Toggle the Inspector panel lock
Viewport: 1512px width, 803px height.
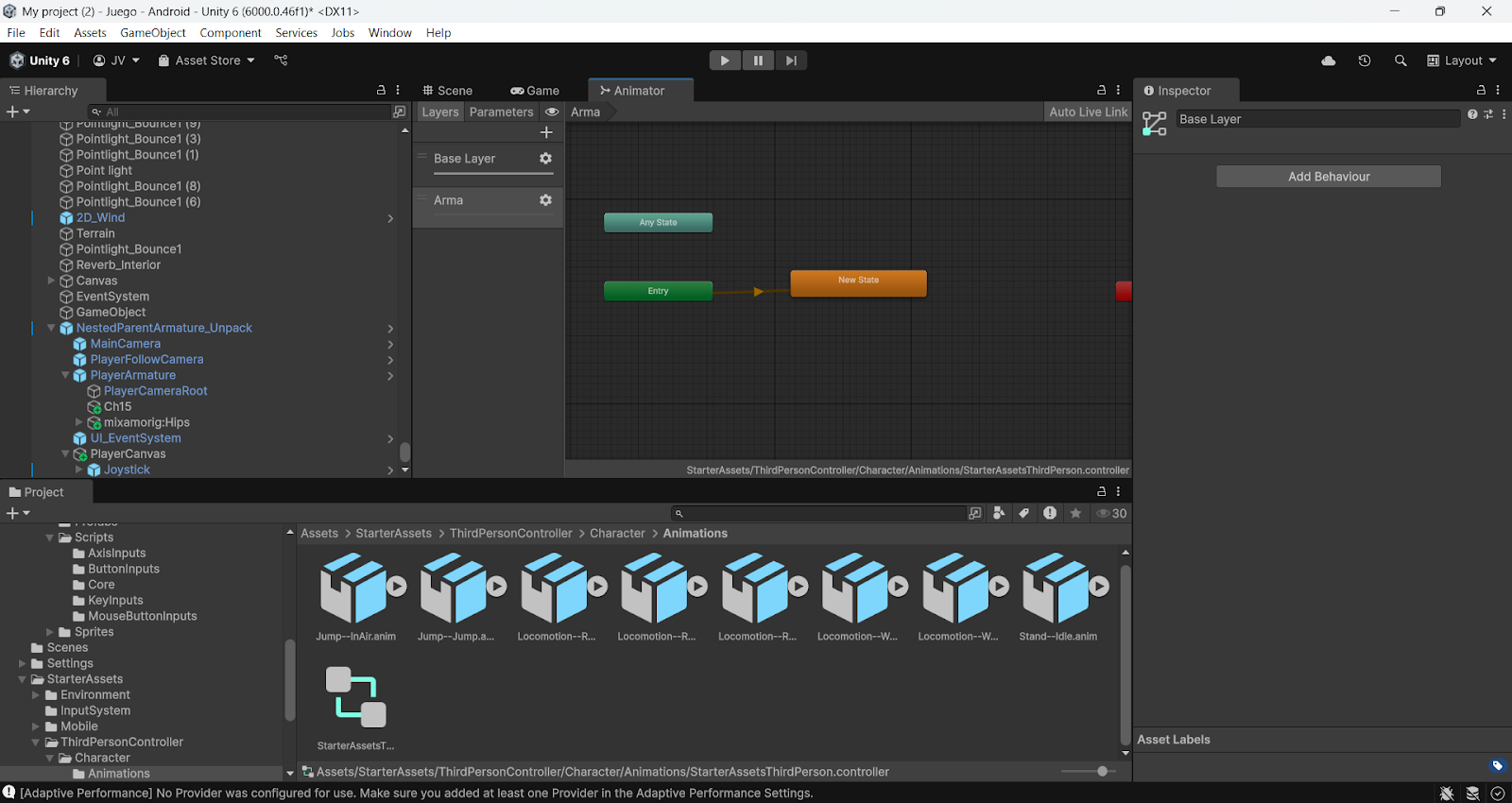tap(1482, 91)
